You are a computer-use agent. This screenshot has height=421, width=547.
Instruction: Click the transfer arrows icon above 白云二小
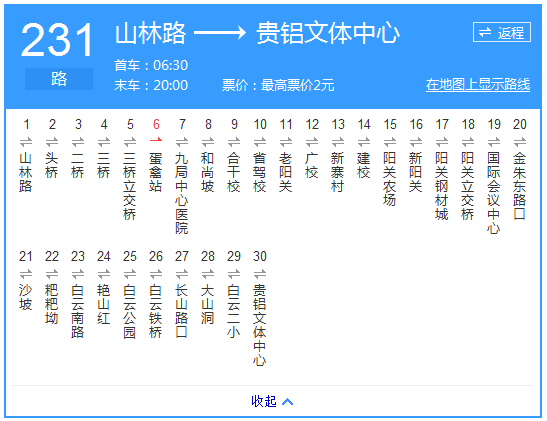click(234, 274)
